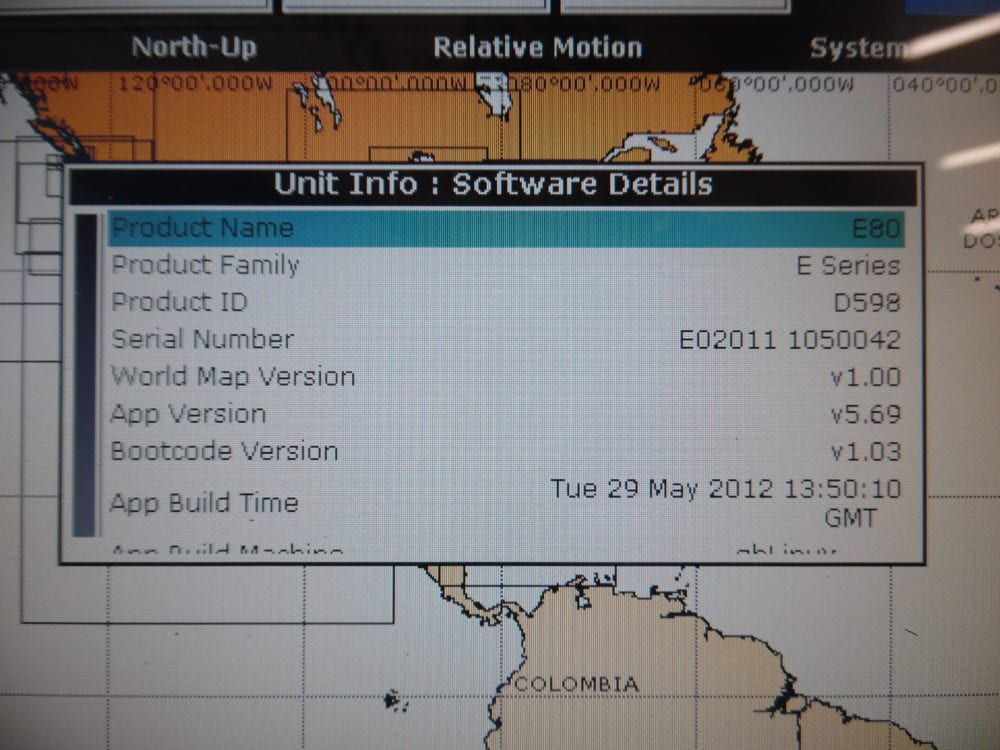1000x750 pixels.
Task: Click the v5.69 app version value
Action: (x=865, y=415)
